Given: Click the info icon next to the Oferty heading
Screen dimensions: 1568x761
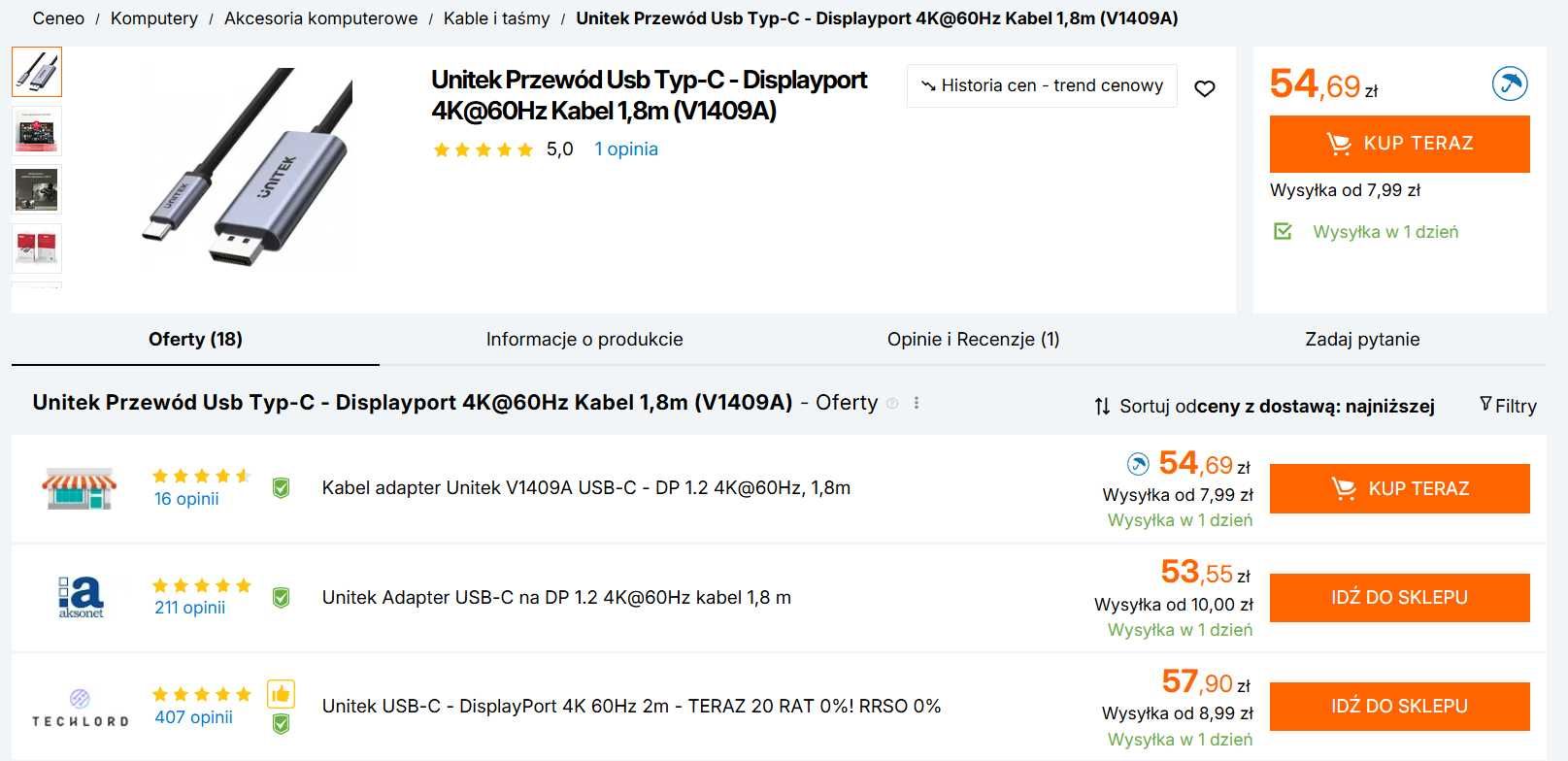Looking at the screenshot, I should click(892, 403).
